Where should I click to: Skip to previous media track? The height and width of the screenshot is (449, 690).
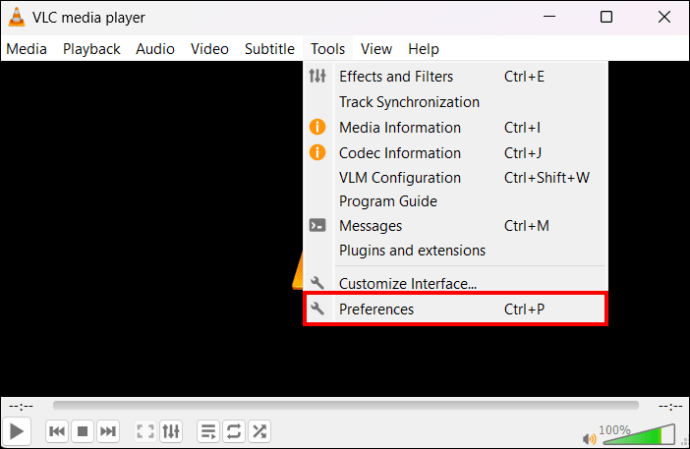click(57, 431)
